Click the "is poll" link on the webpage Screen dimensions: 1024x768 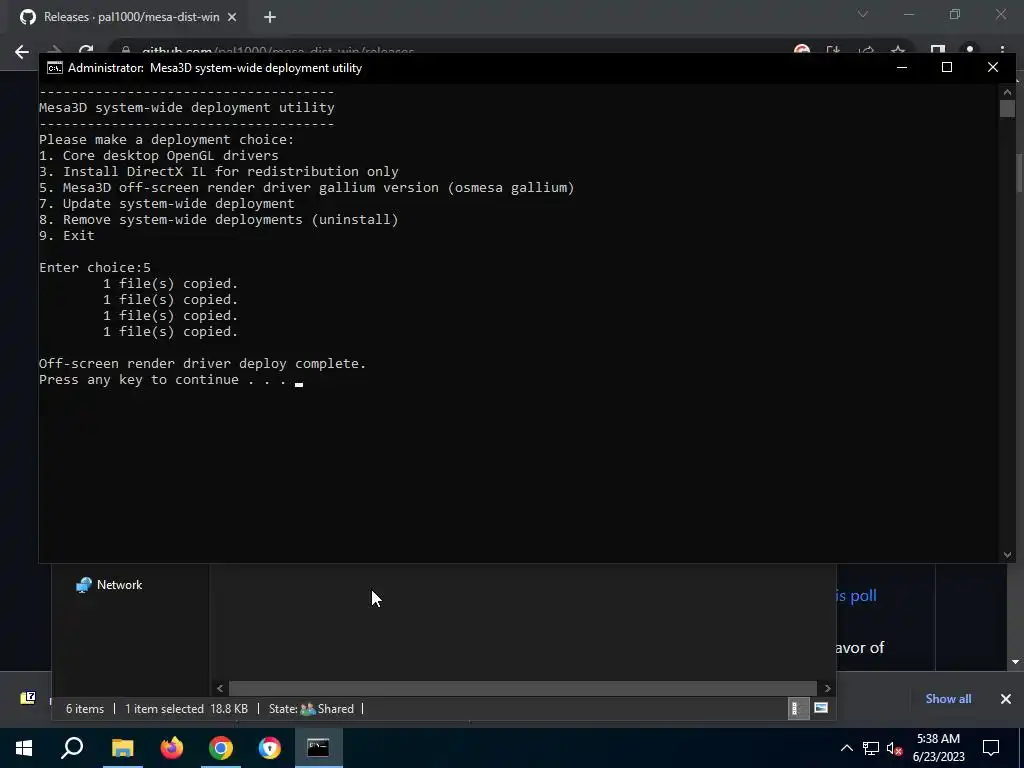point(856,596)
